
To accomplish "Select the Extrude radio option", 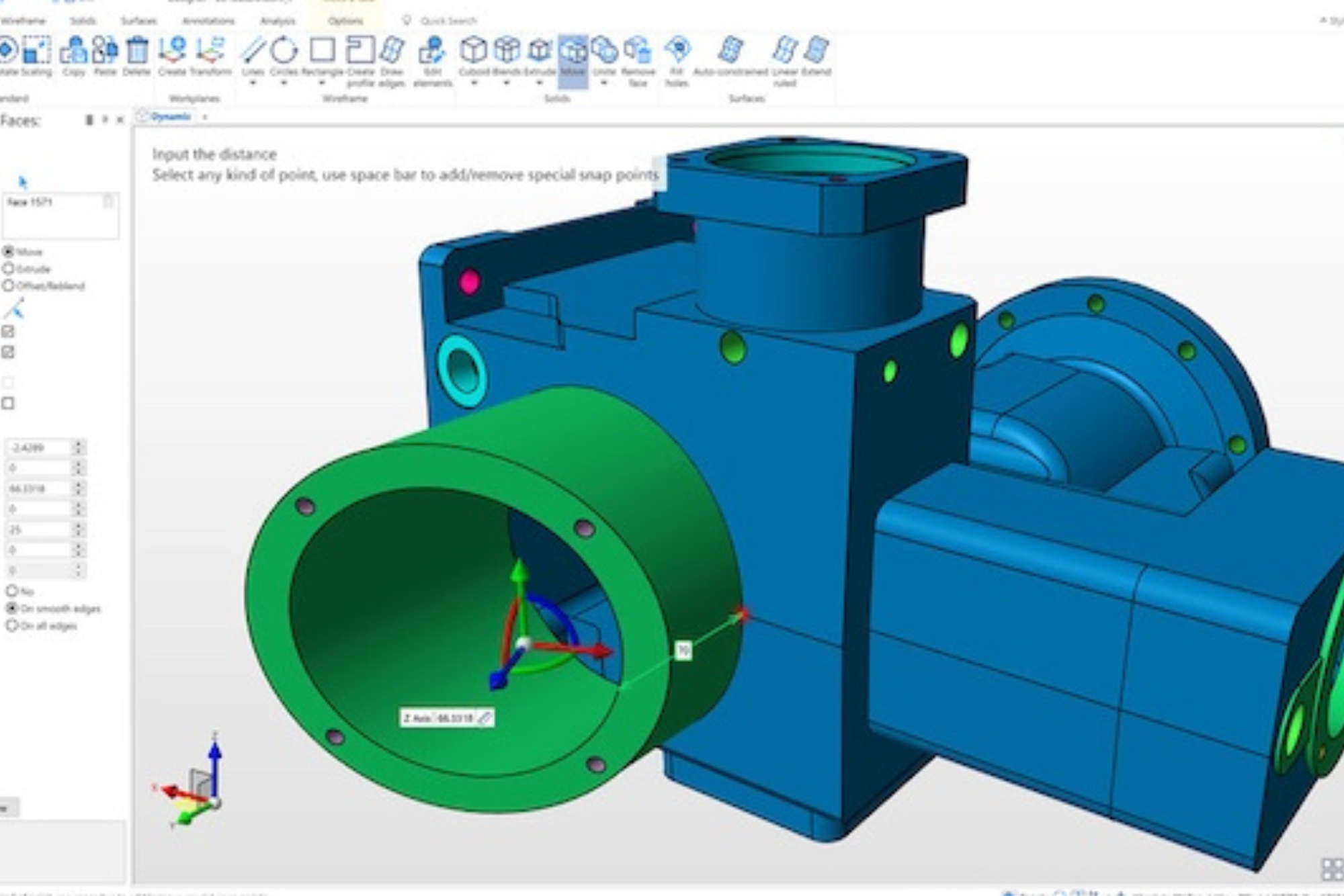I will click(9, 269).
